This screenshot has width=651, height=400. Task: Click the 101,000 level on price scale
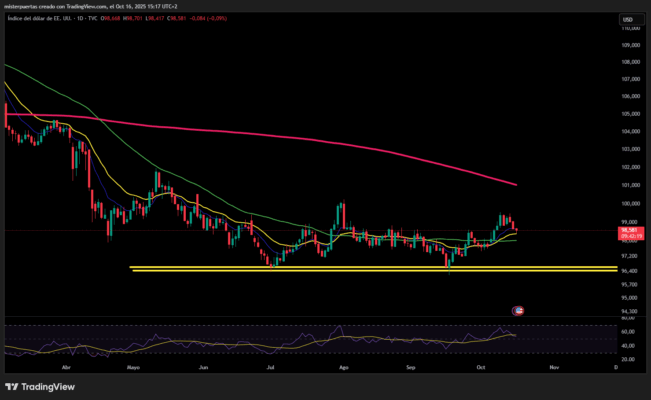(630, 185)
